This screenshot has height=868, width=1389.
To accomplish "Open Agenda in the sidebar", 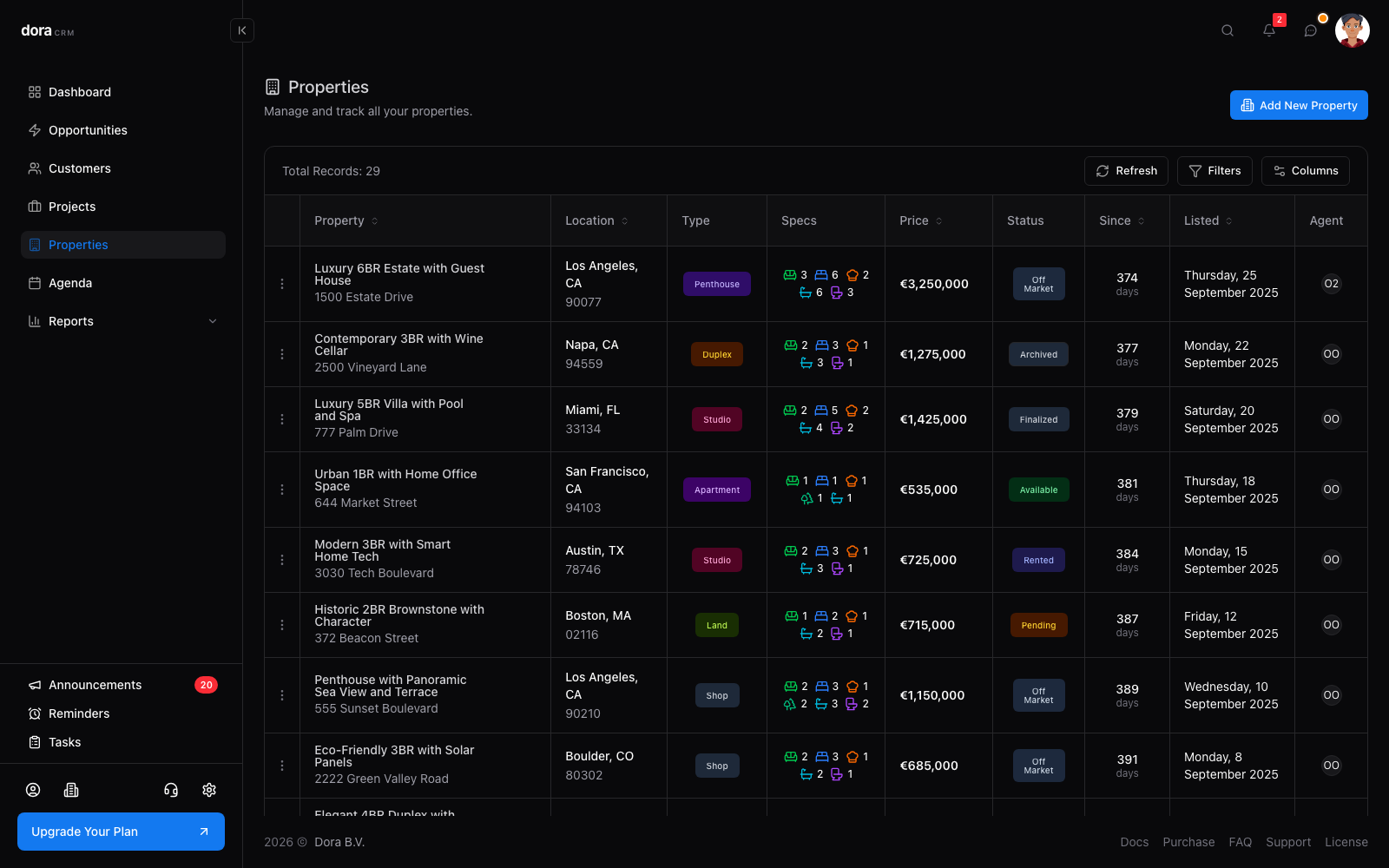I will (123, 283).
